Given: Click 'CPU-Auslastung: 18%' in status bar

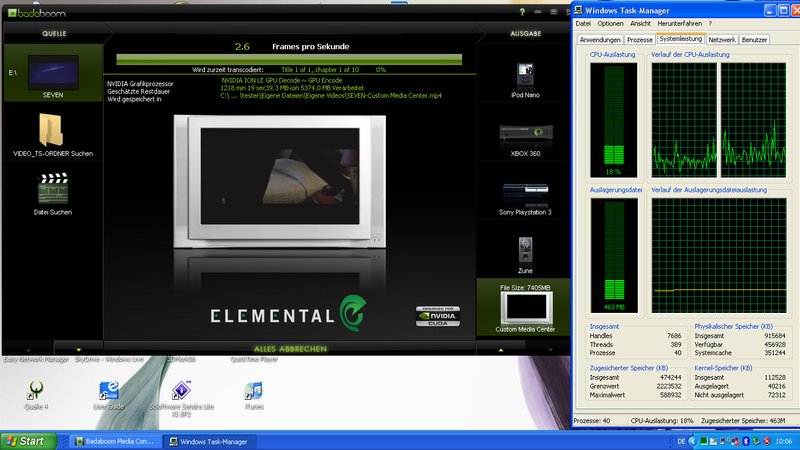Looking at the screenshot, I should 662,421.
